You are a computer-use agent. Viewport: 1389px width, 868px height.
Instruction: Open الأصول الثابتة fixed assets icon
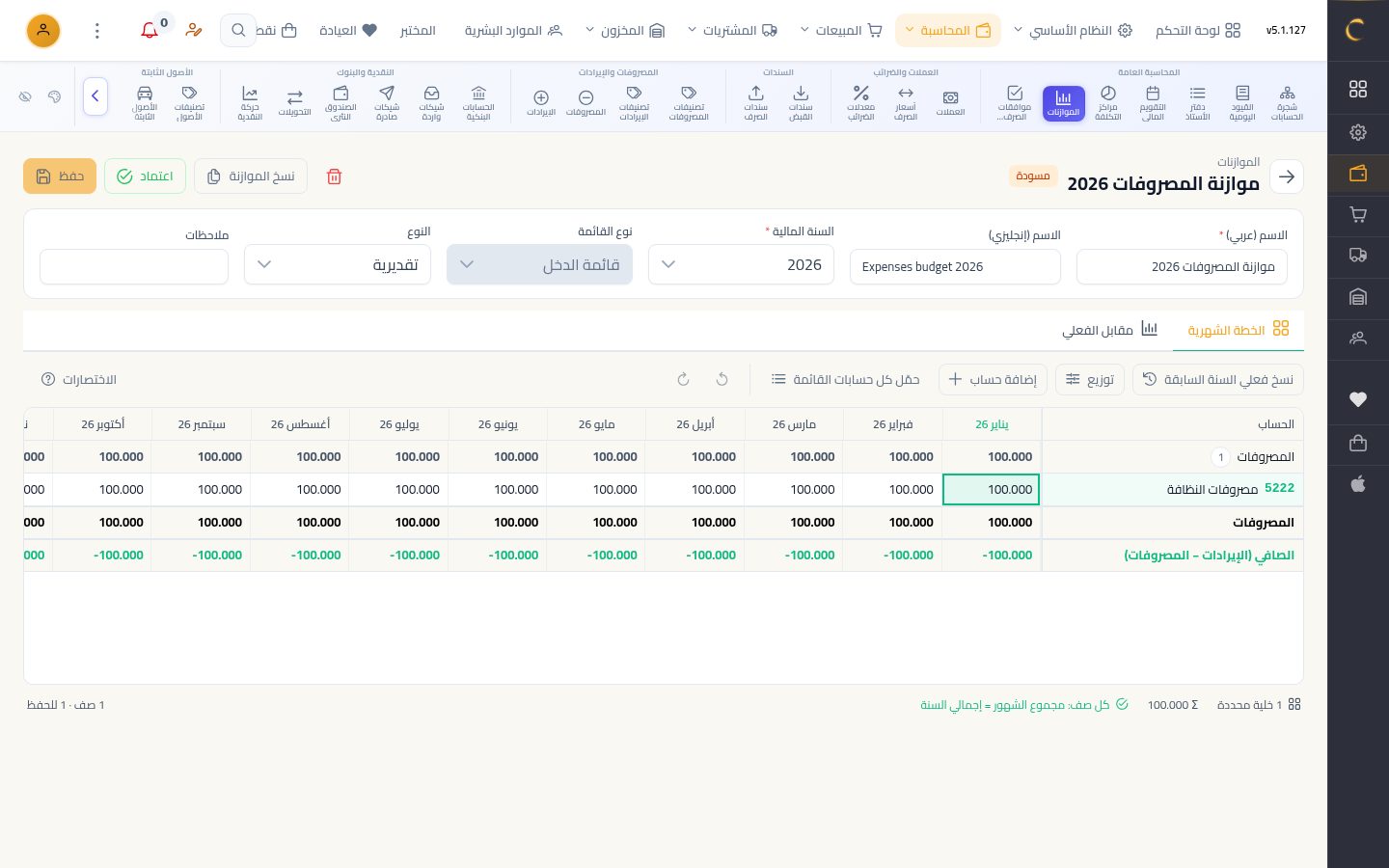pyautogui.click(x=145, y=103)
